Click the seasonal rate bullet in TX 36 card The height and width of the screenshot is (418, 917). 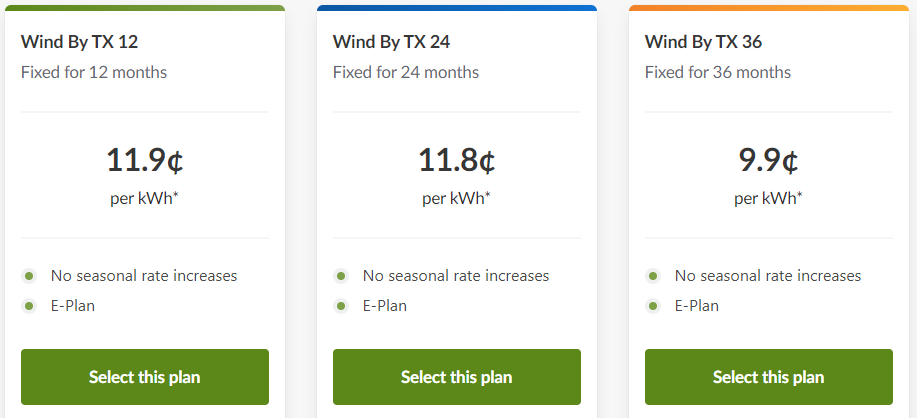click(x=654, y=275)
